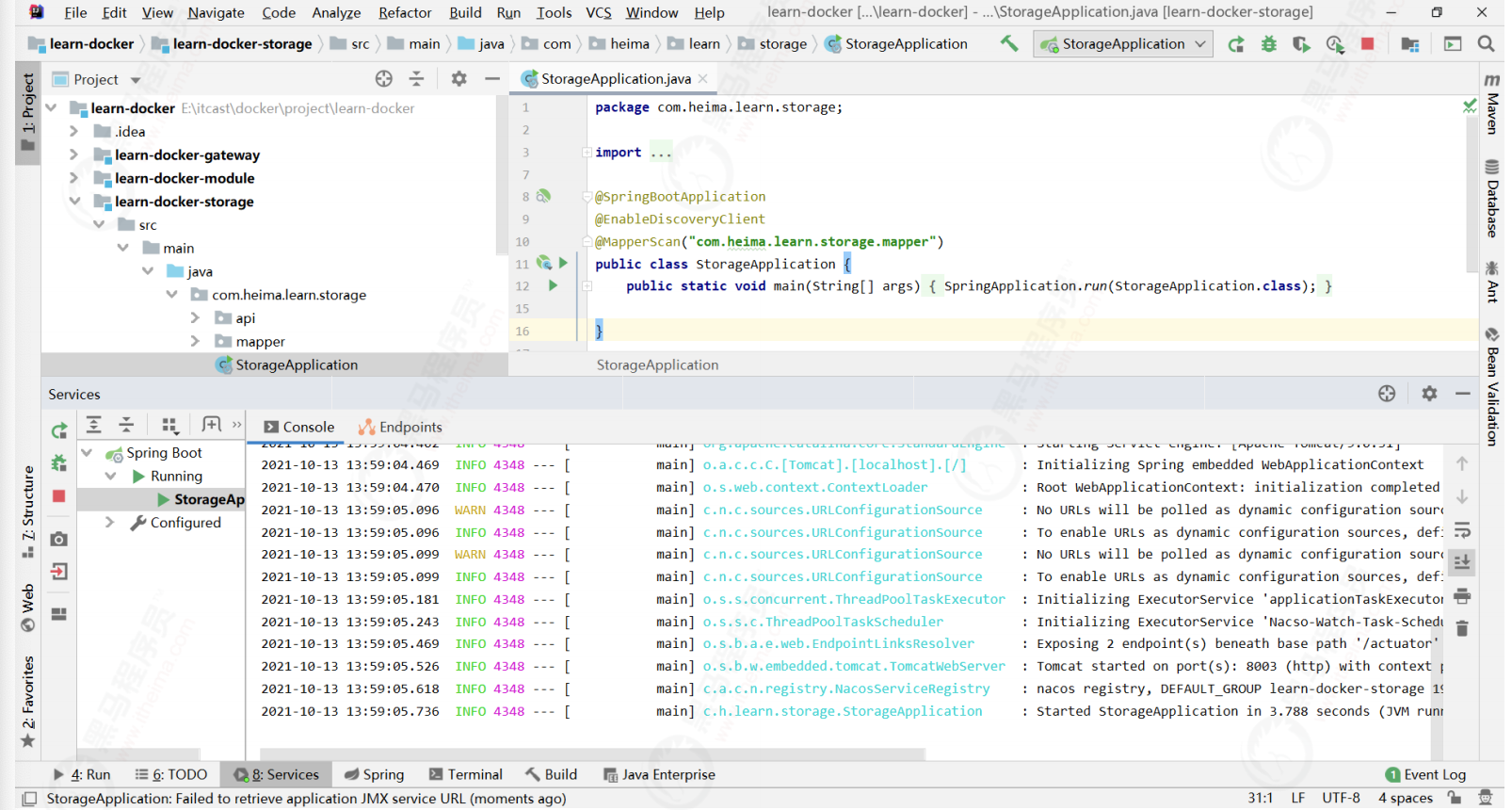Add a service with plus icon

(211, 425)
